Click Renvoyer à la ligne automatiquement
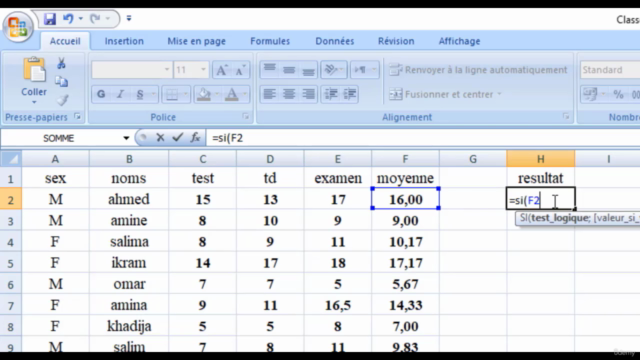The height and width of the screenshot is (360, 640). coord(478,70)
